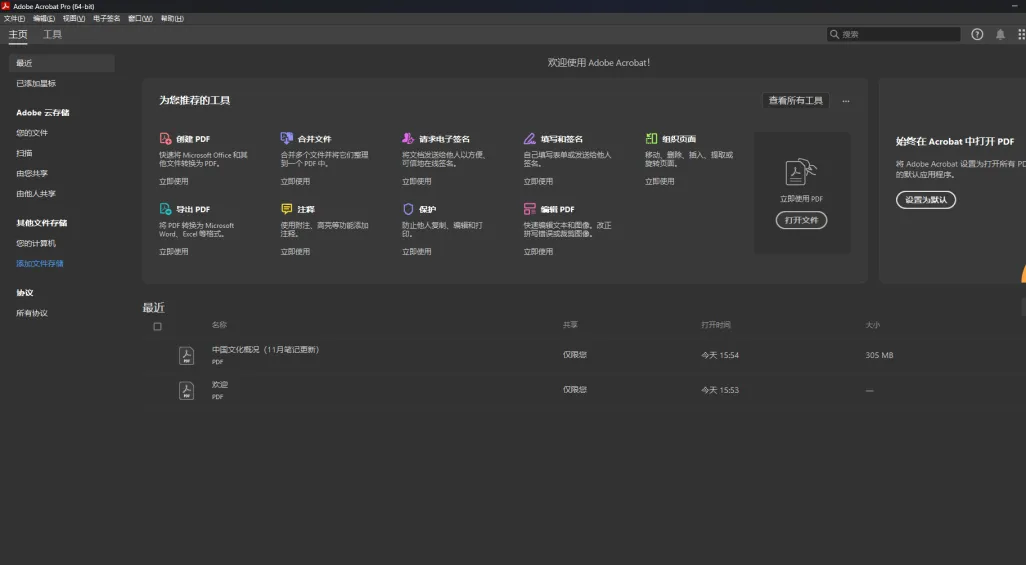1026x565 pixels.
Task: Click the 设置为默认 button
Action: coord(925,200)
